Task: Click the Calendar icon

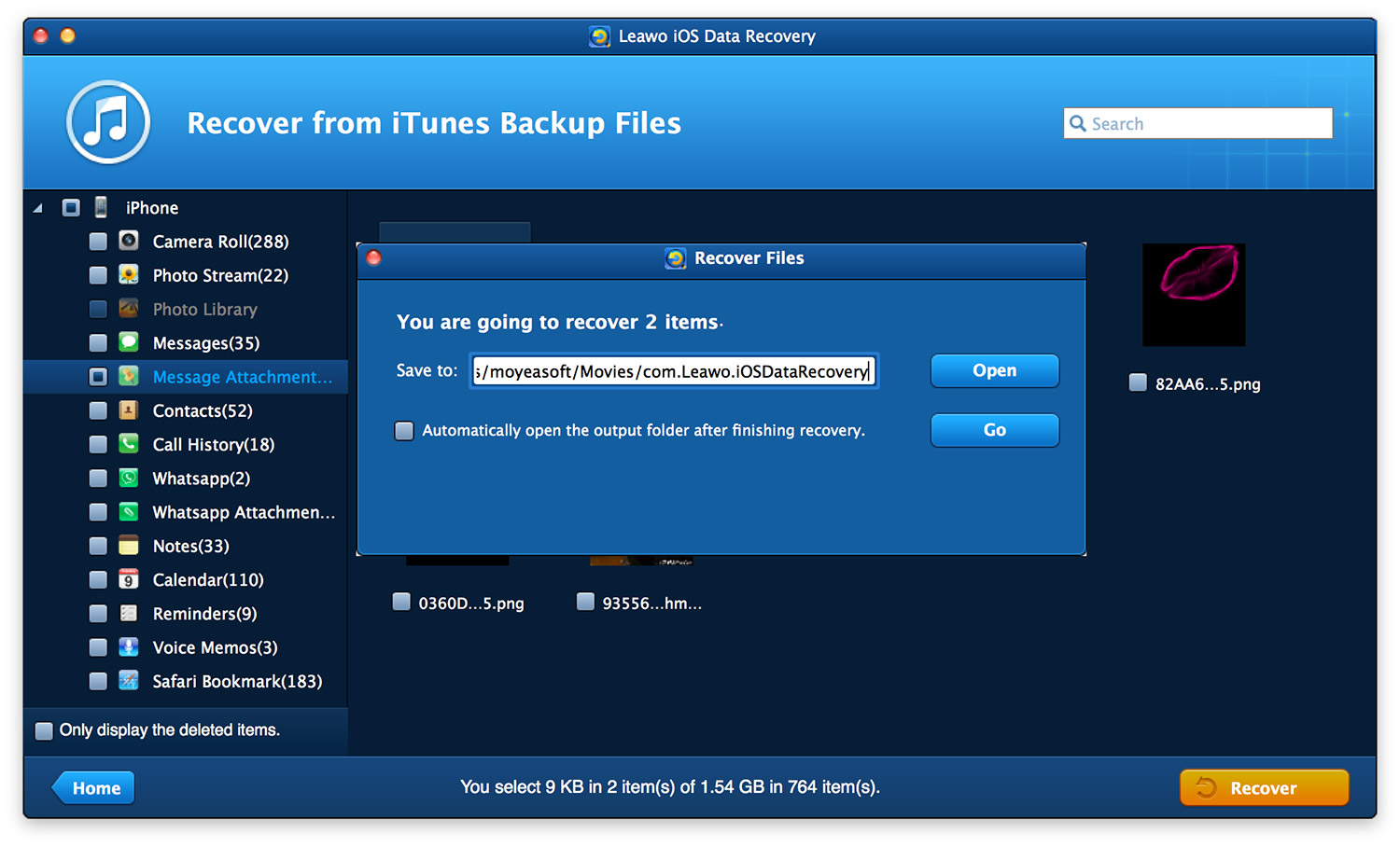Action: click(x=129, y=579)
